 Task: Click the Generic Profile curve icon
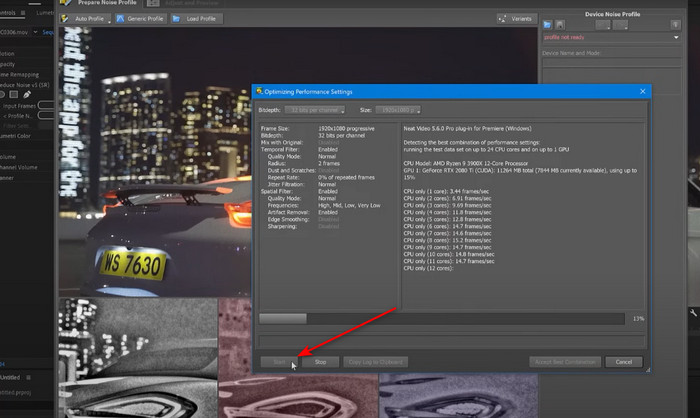pos(120,19)
